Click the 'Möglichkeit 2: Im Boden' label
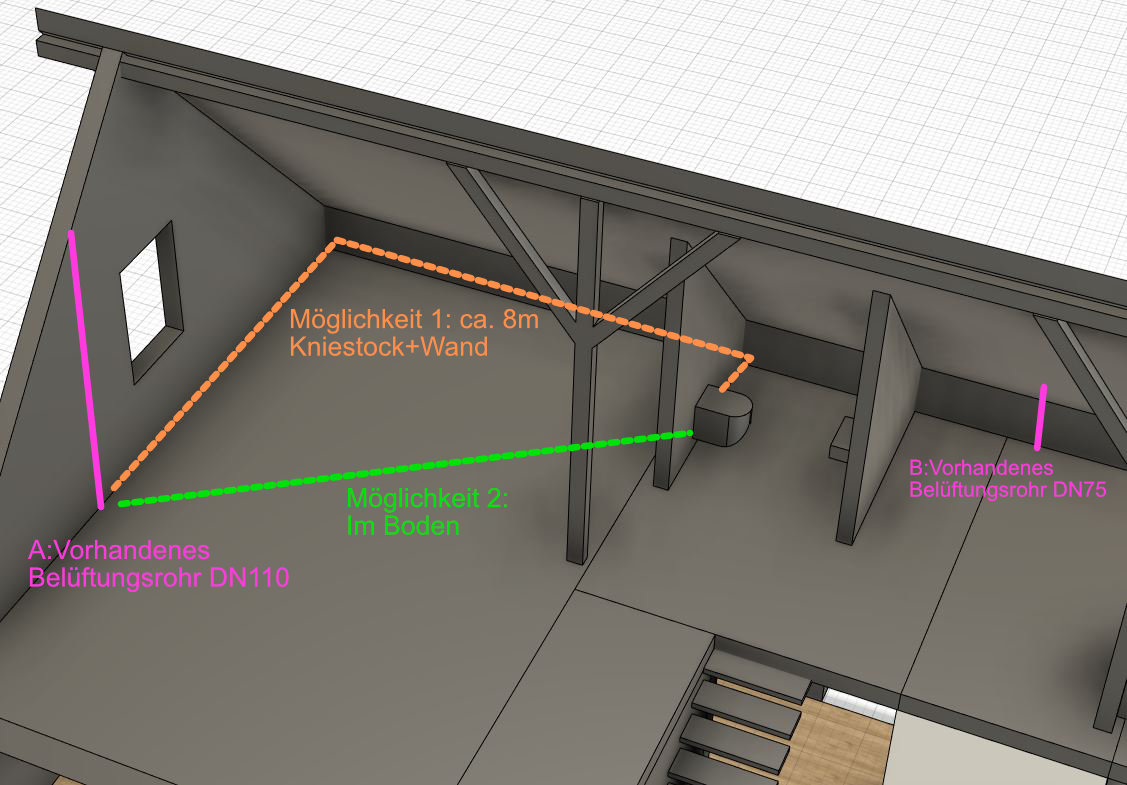Viewport: 1127px width, 785px height. pyautogui.click(x=427, y=512)
